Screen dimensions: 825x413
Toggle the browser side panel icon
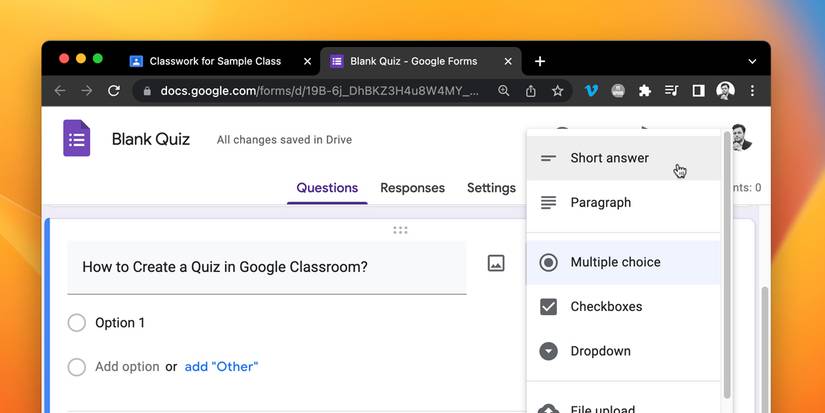(698, 91)
